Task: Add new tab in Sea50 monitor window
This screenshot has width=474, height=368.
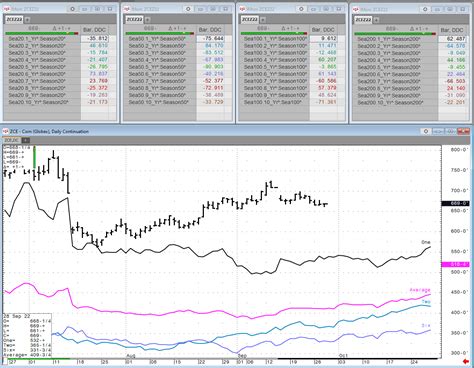Action: pyautogui.click(x=148, y=20)
